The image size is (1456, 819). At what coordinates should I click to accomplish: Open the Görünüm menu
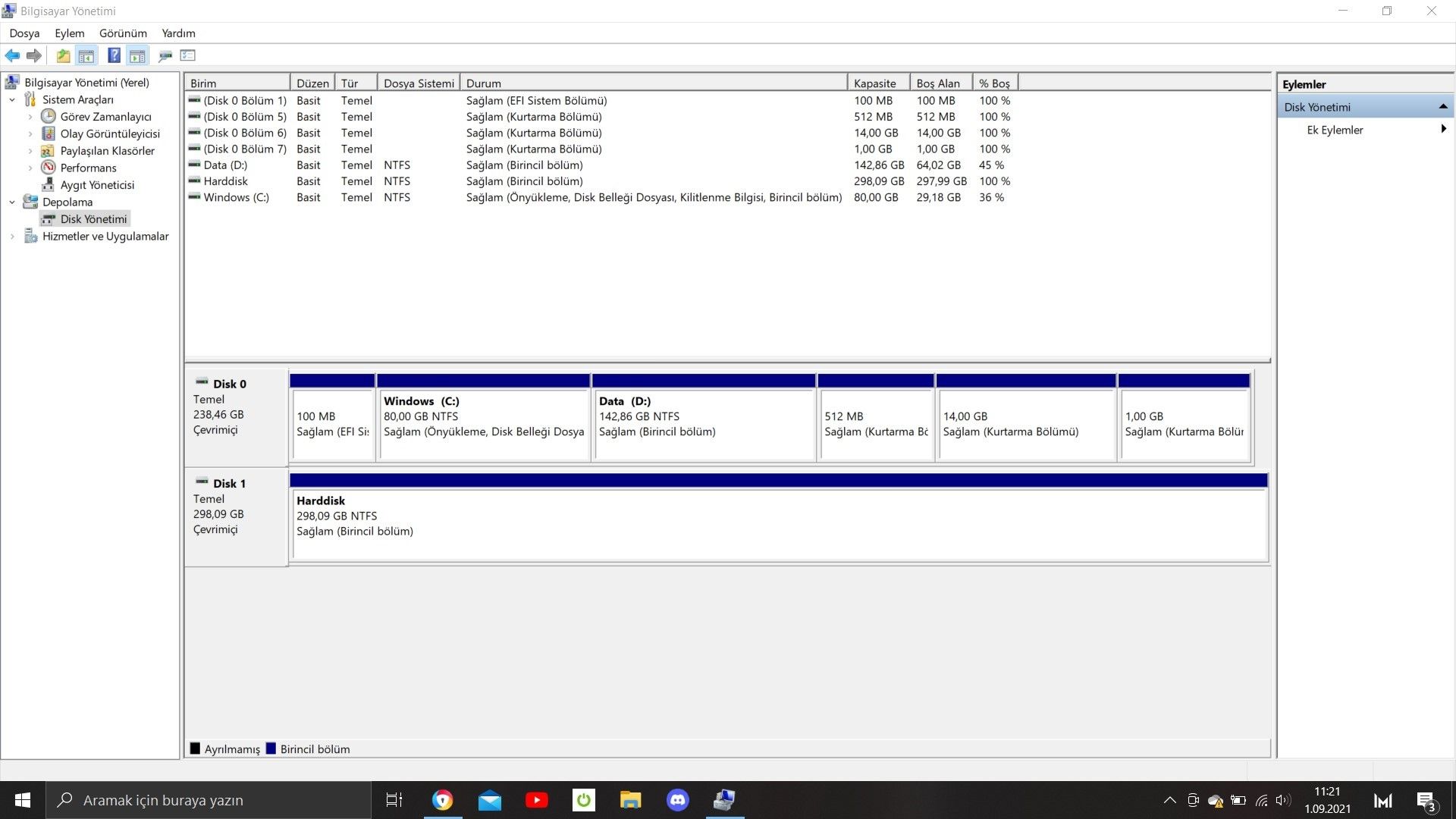[x=123, y=33]
